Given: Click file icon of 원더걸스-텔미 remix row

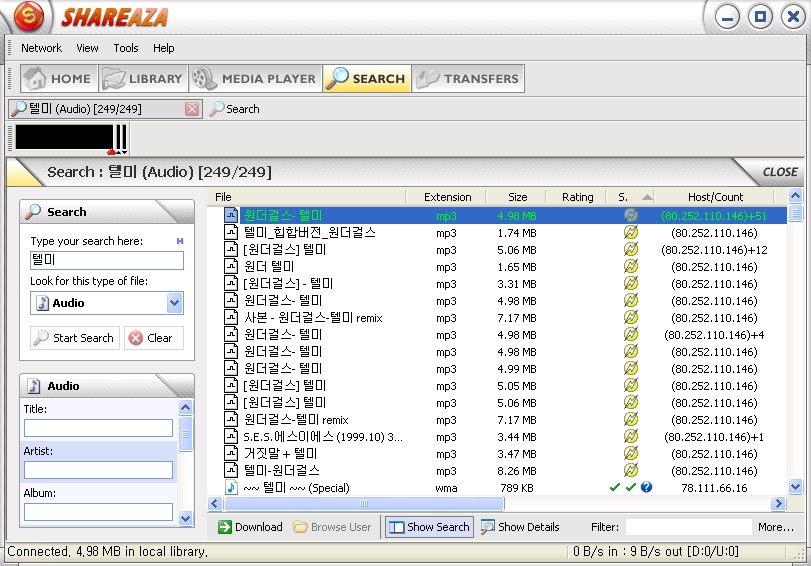Looking at the screenshot, I should [231, 419].
